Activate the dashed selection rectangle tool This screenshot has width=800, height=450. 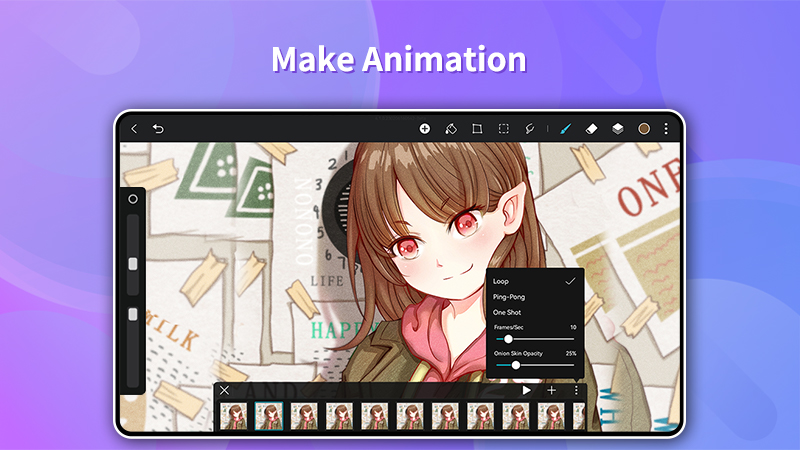click(504, 129)
